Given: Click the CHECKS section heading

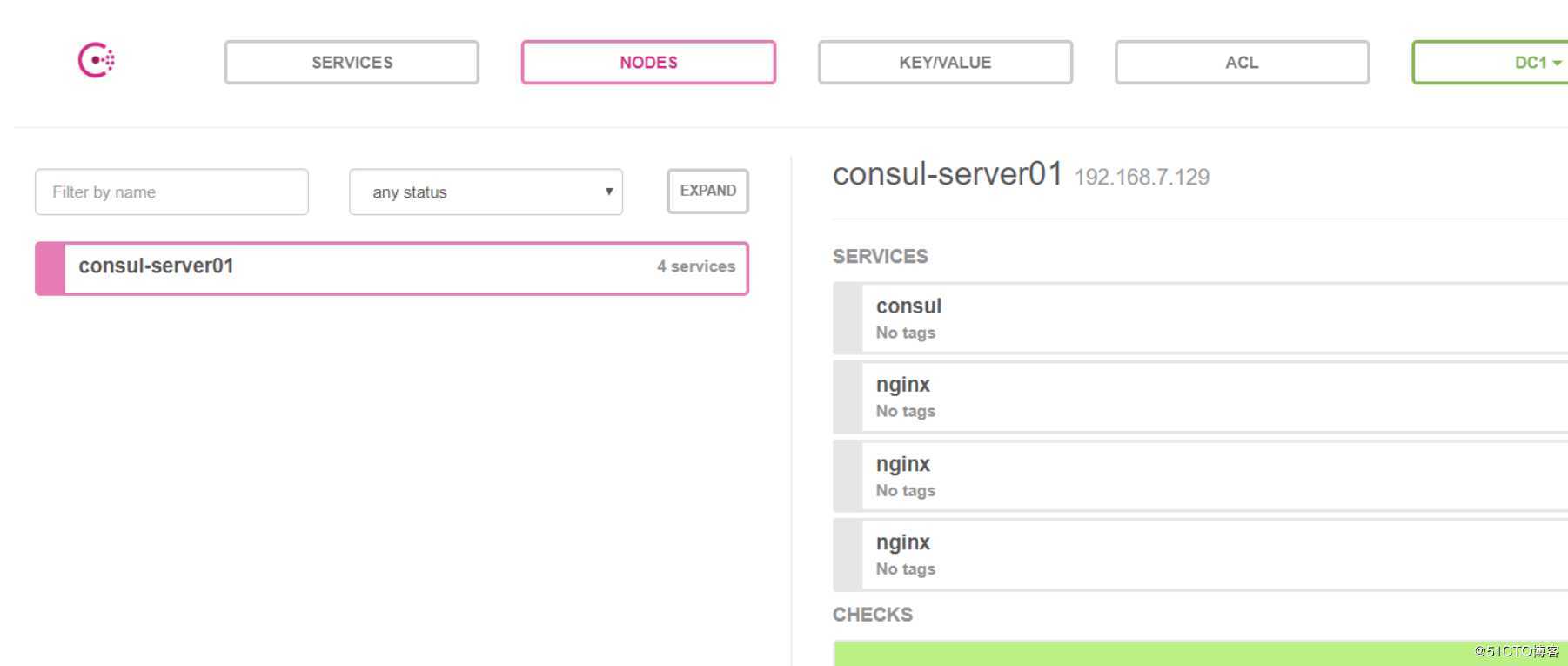Looking at the screenshot, I should tap(873, 615).
